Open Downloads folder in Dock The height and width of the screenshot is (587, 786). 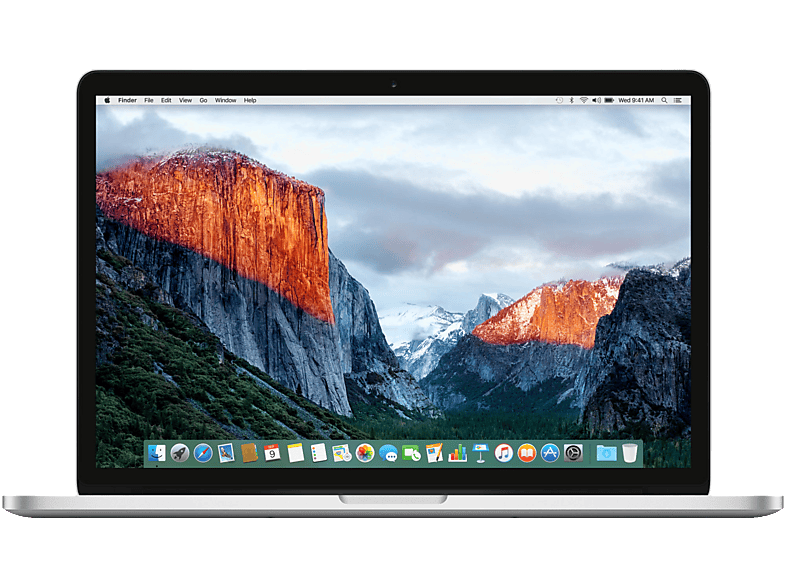point(606,453)
